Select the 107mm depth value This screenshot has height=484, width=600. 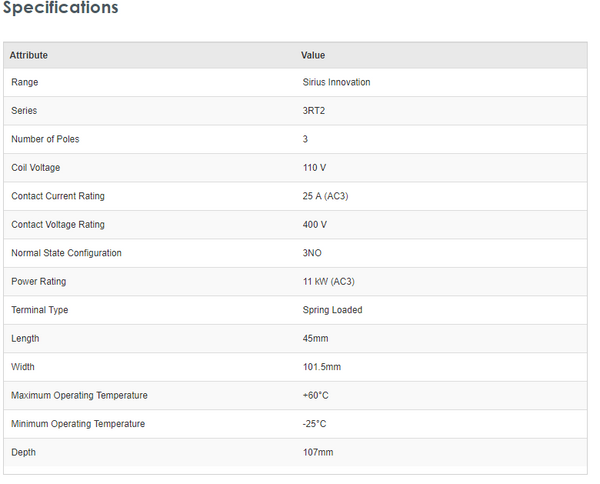[x=318, y=453]
